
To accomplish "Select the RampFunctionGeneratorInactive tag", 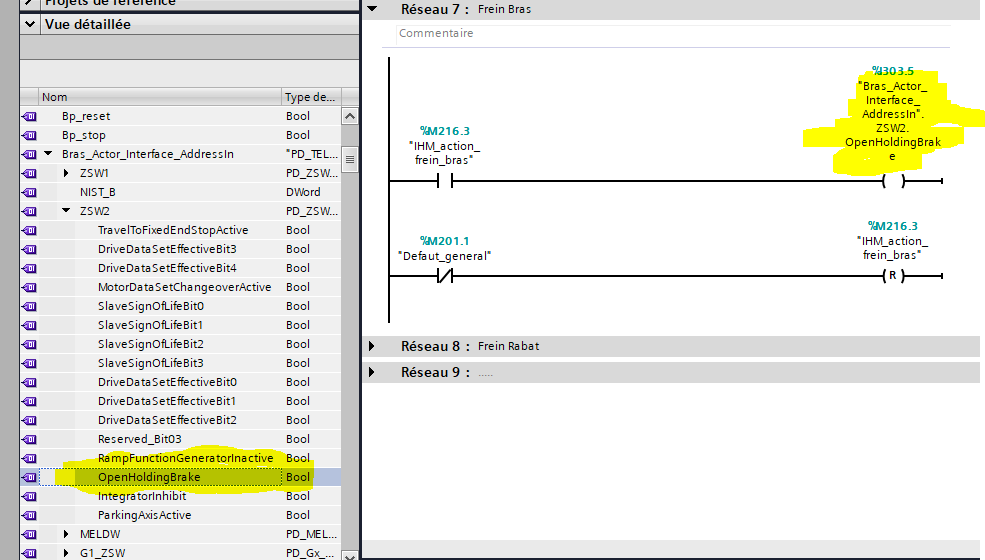I will point(185,458).
